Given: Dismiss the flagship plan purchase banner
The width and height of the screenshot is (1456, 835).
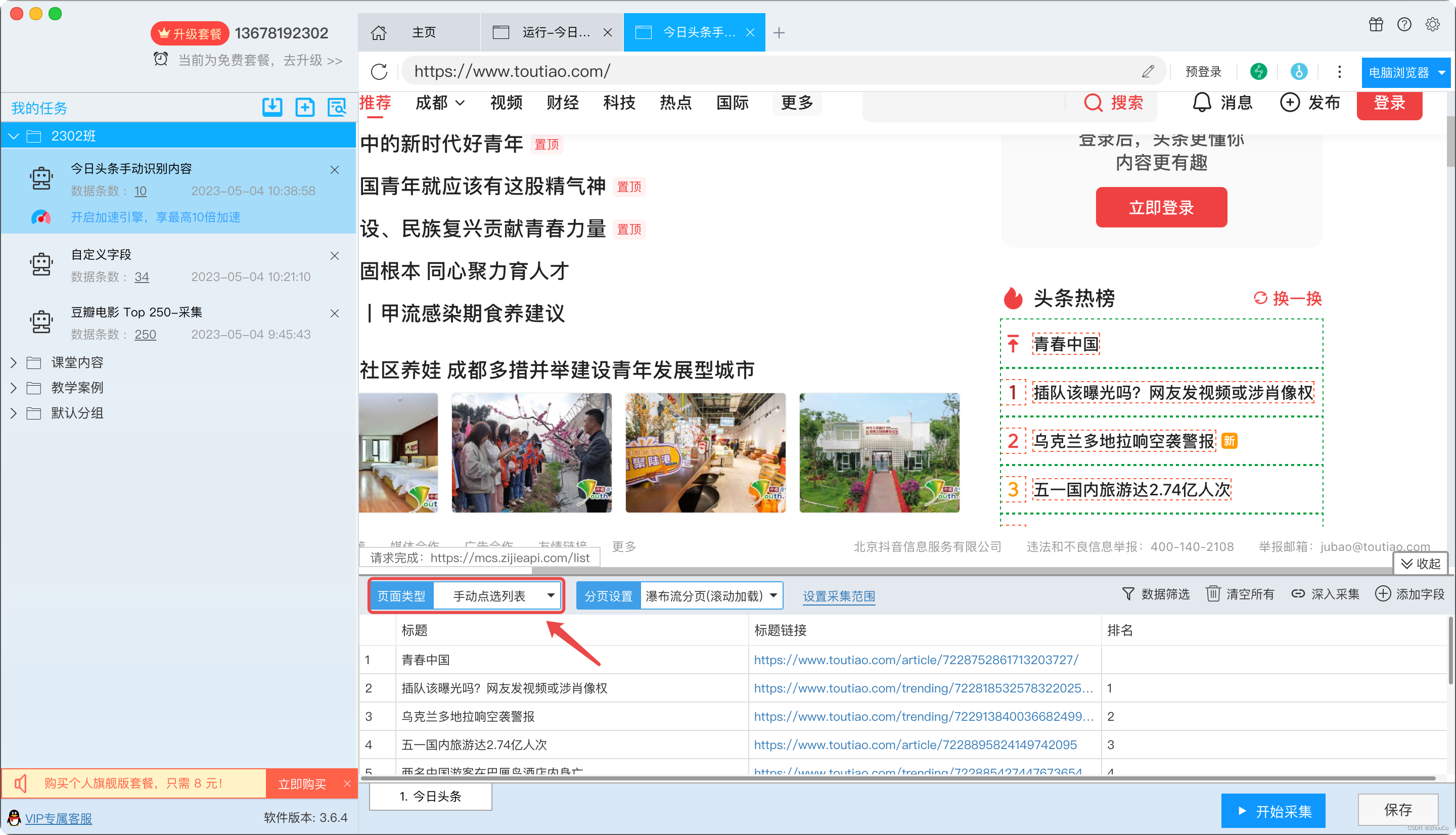Looking at the screenshot, I should (347, 784).
